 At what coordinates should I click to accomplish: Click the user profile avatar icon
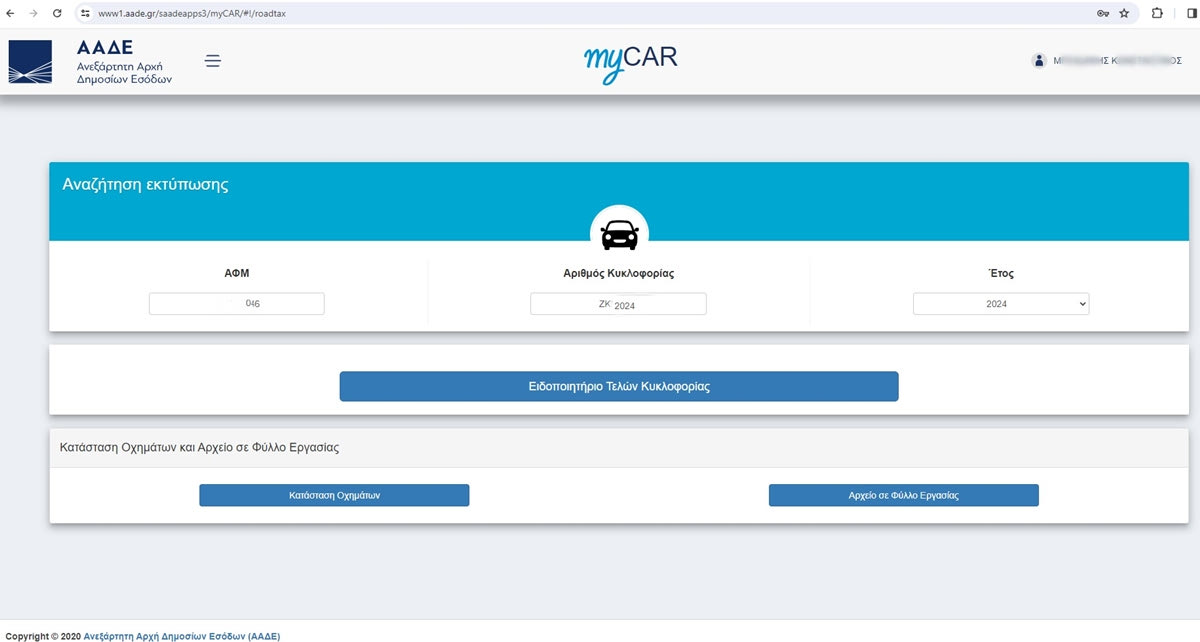(x=1039, y=61)
